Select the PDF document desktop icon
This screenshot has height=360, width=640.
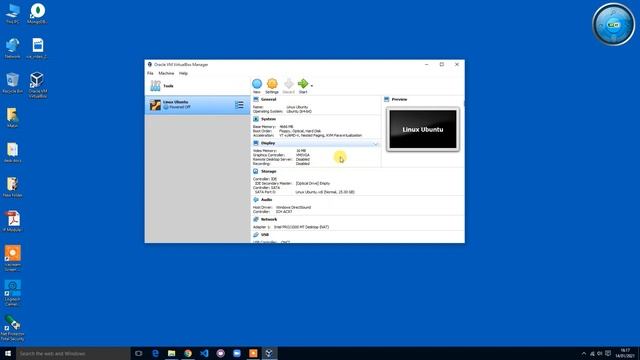pyautogui.click(x=13, y=221)
